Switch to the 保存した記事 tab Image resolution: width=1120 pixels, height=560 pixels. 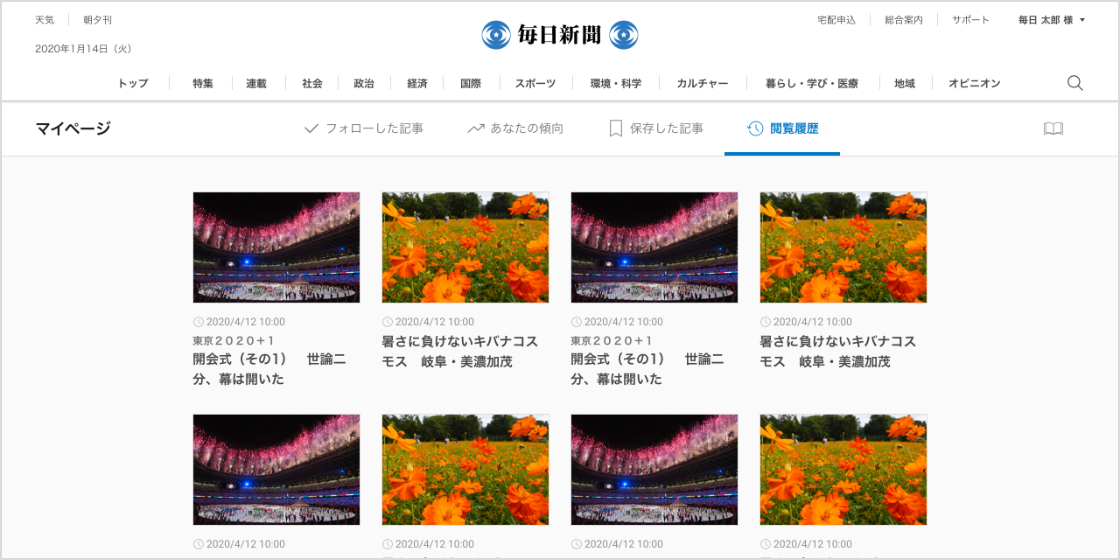coord(656,129)
